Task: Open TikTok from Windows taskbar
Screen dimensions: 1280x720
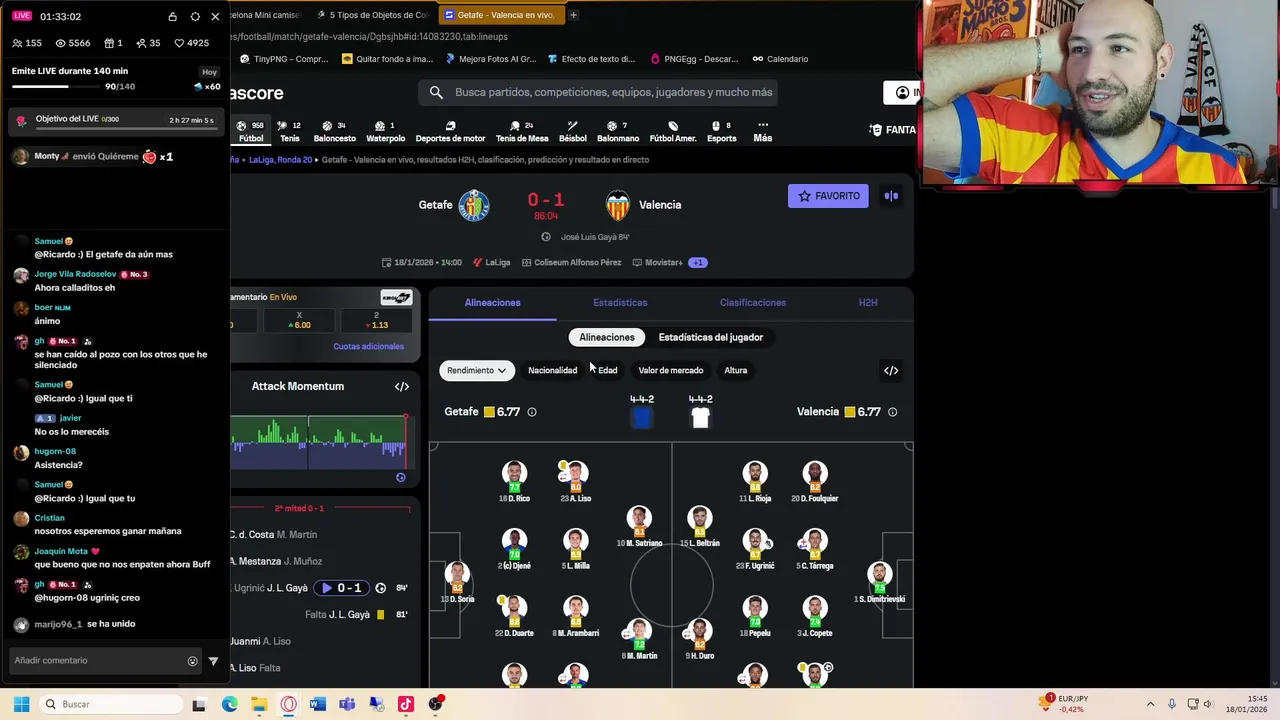Action: (405, 704)
